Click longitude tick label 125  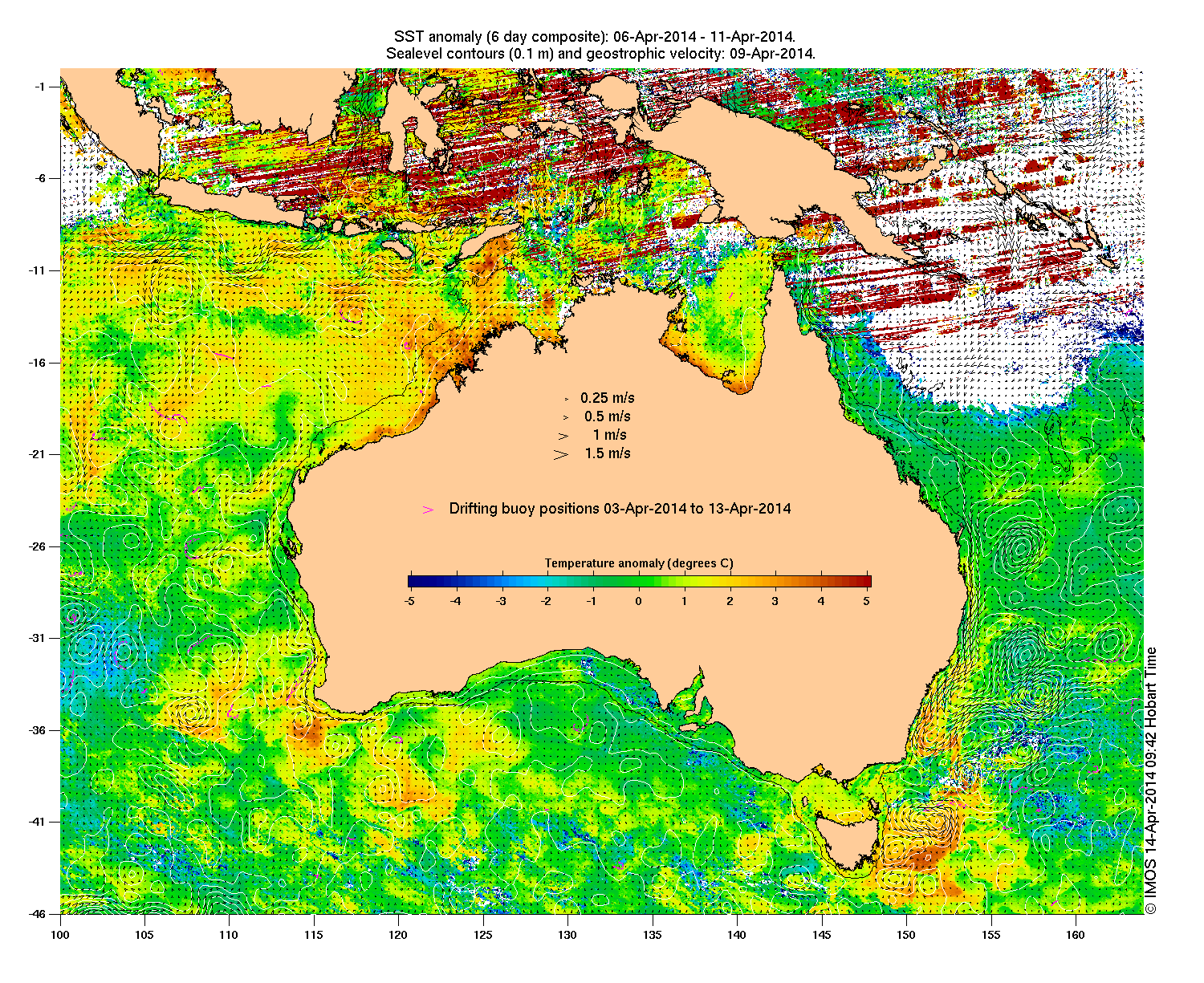tap(483, 935)
